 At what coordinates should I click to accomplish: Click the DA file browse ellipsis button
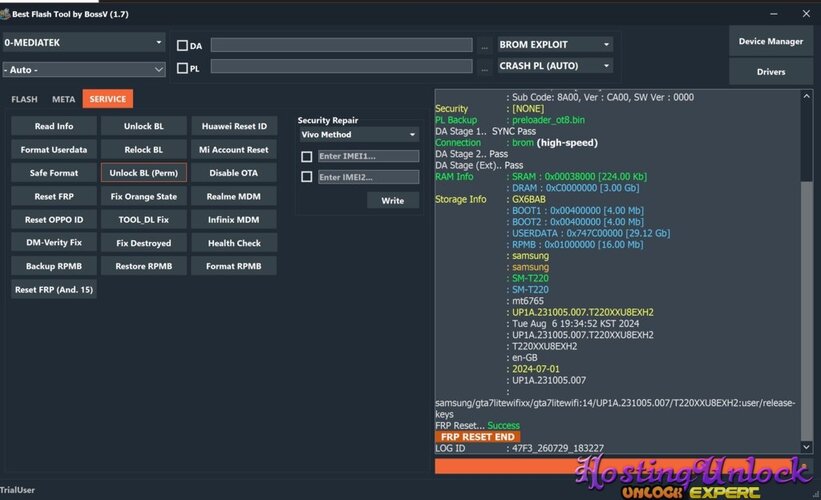pos(484,46)
